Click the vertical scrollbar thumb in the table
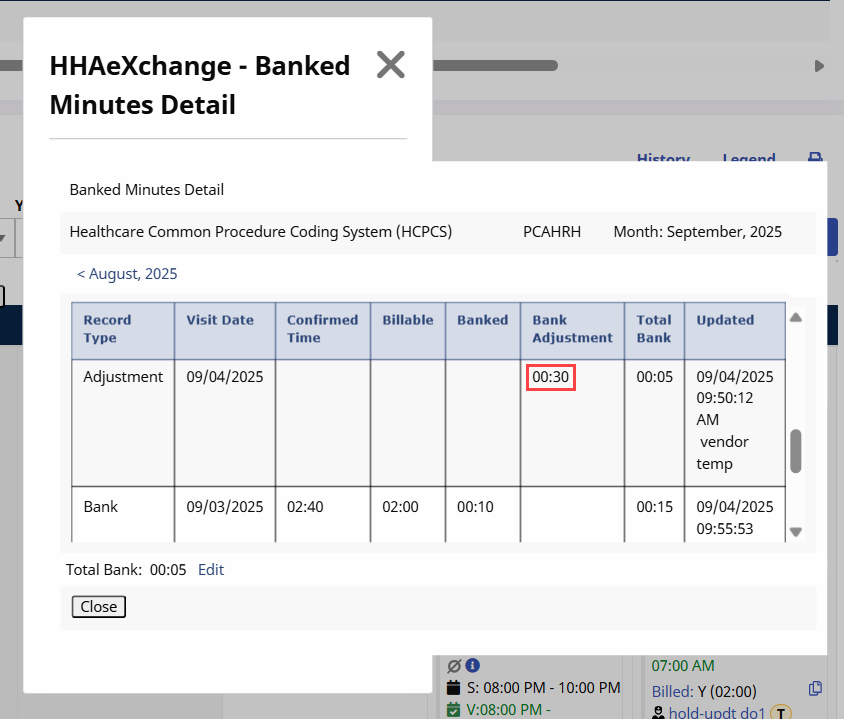 [x=796, y=451]
